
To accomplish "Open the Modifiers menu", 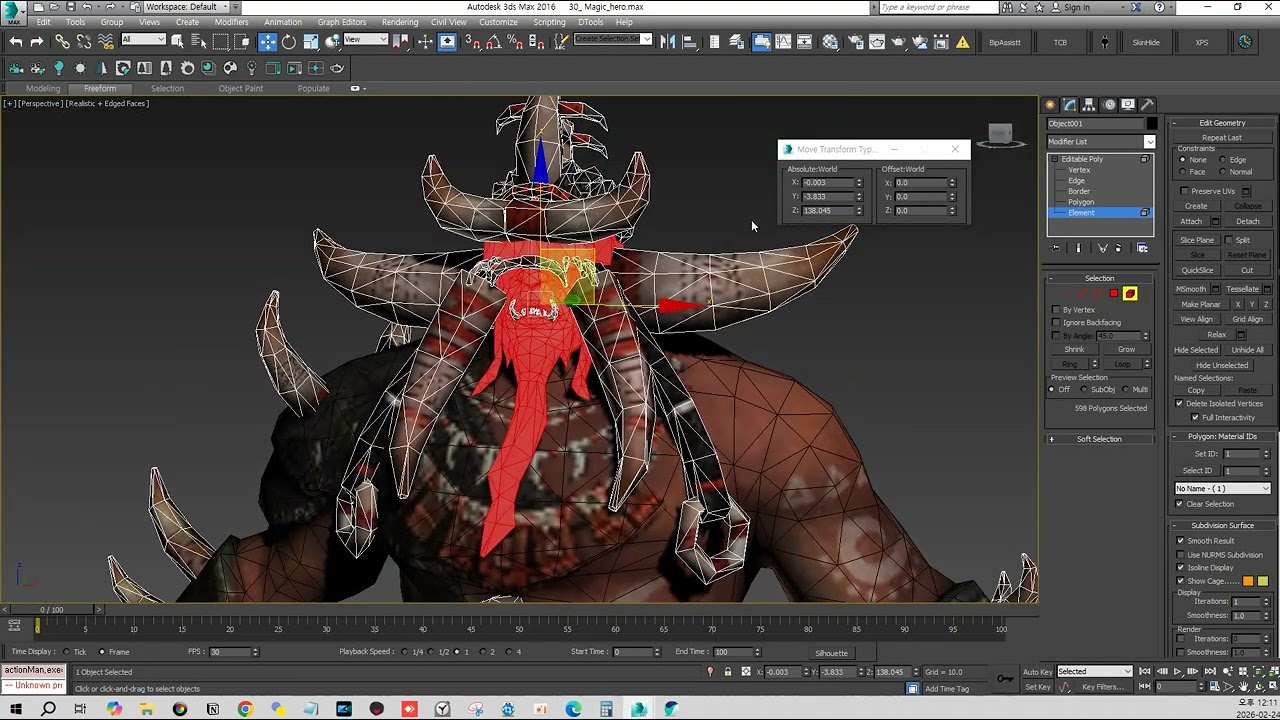I will click(231, 22).
